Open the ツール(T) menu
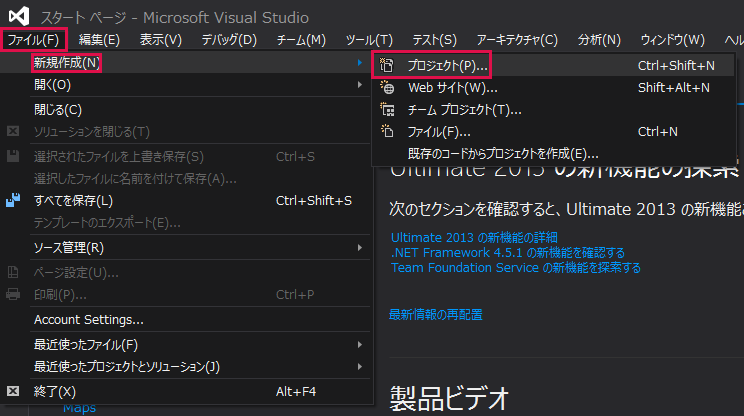The height and width of the screenshot is (416, 744). [369, 39]
